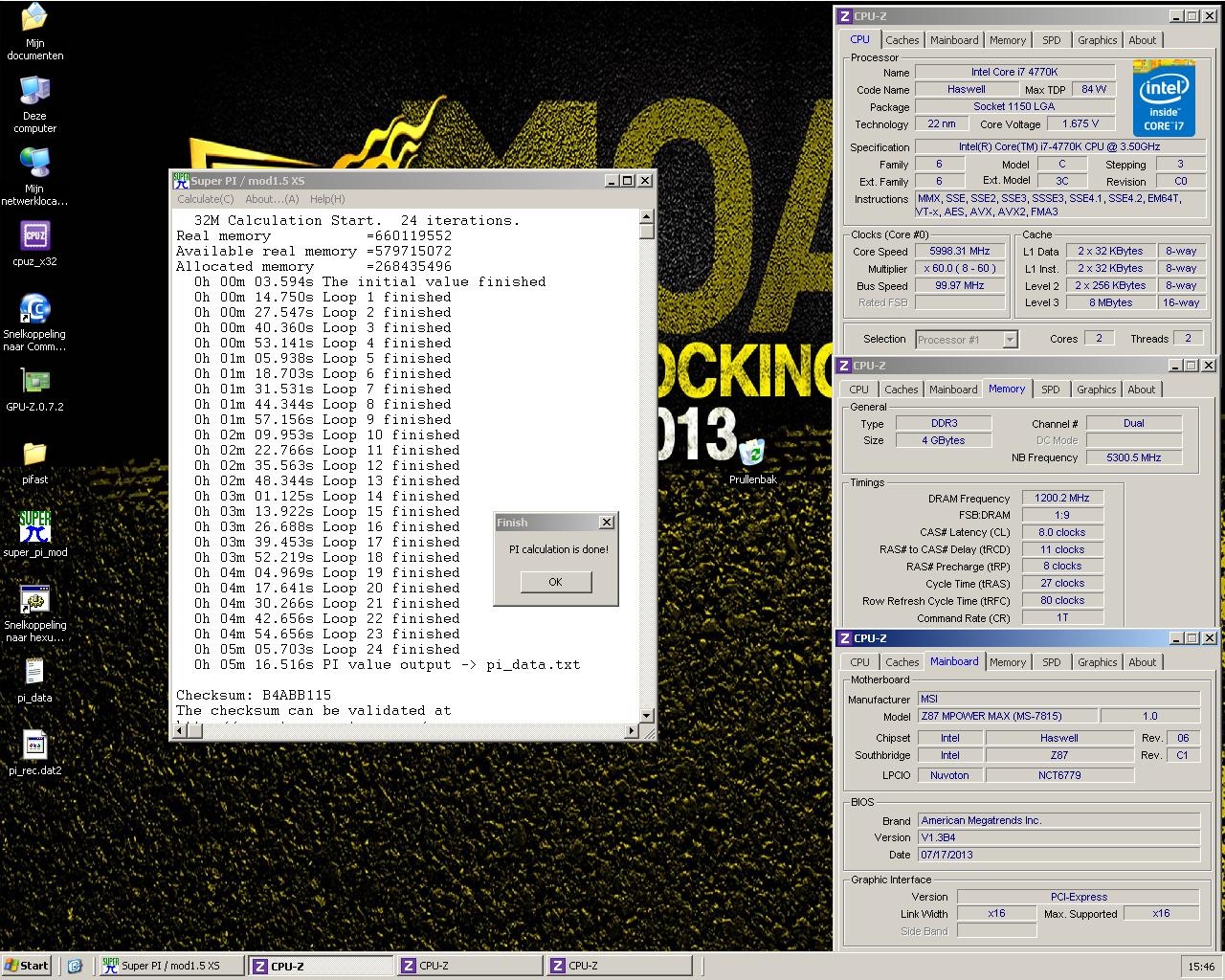
Task: Click the NB Frequency 5300.5 MHz value
Action: (1134, 457)
